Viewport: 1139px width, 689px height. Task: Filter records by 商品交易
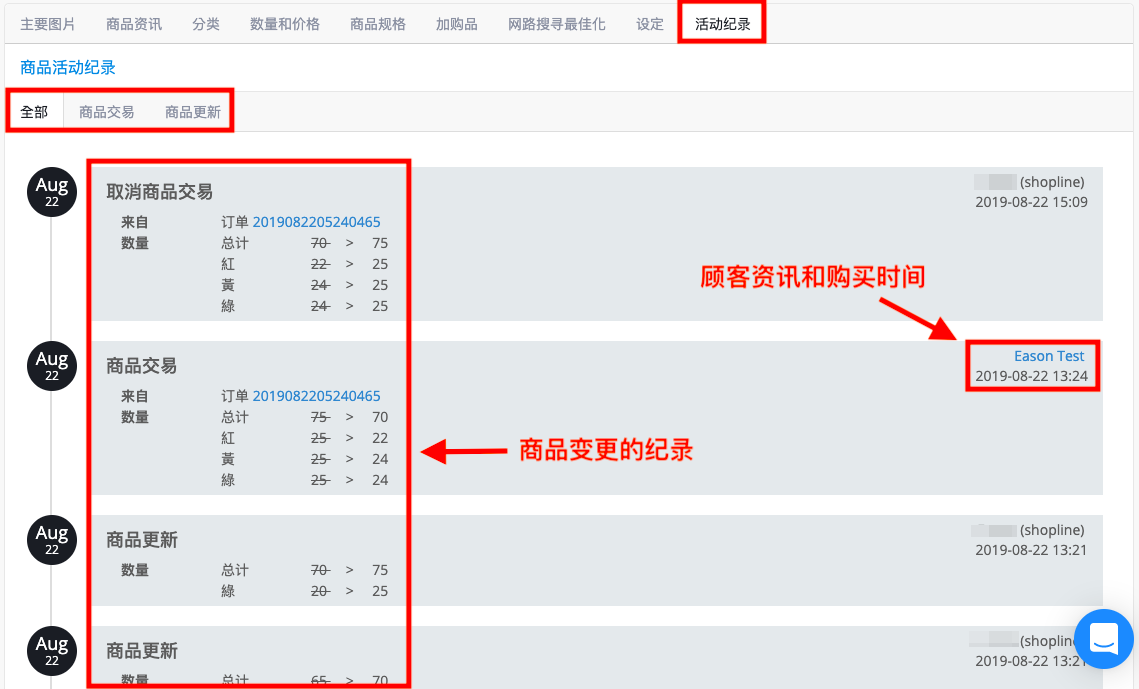tap(107, 112)
